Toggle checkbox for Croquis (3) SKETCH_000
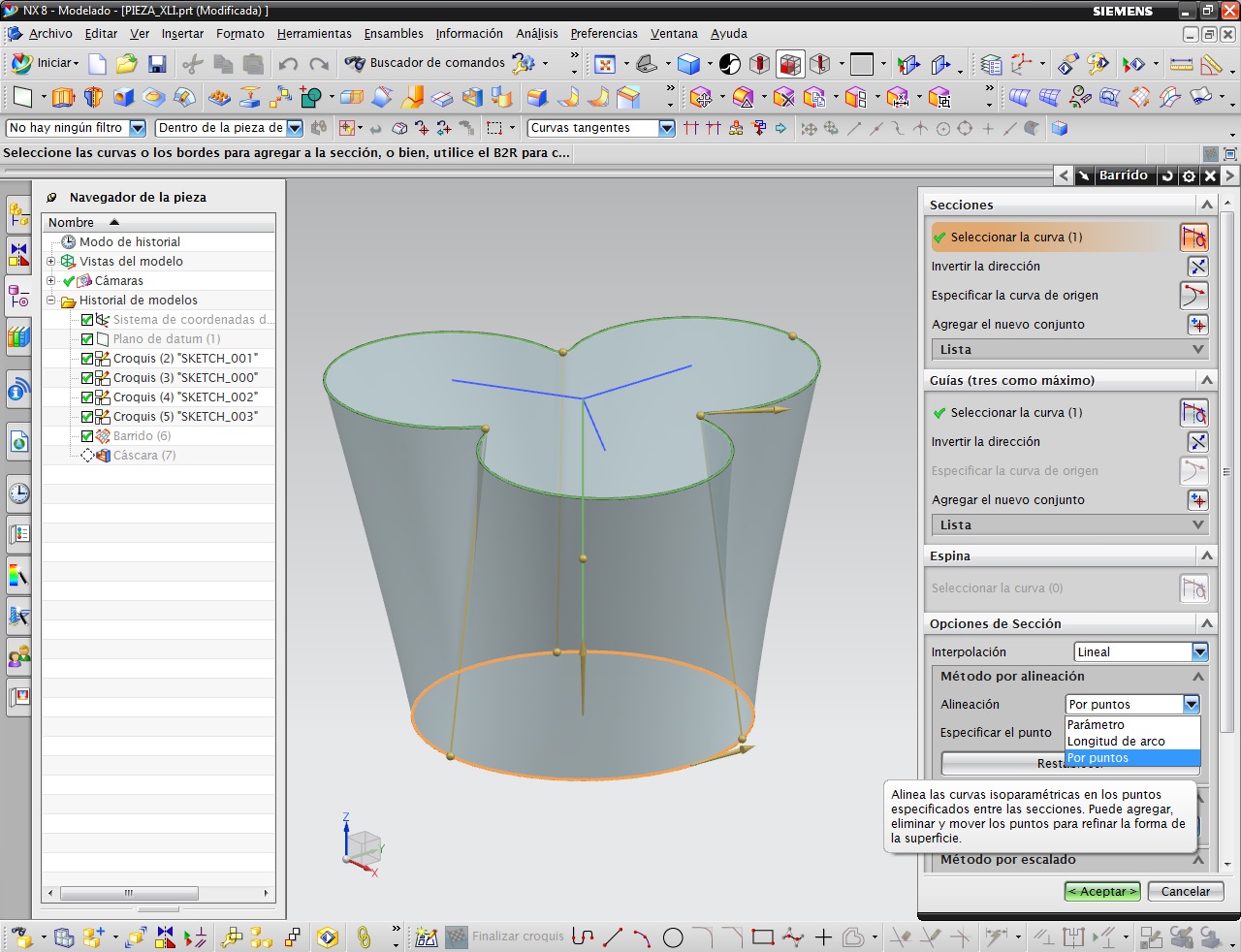Viewport: 1241px width, 952px height. (87, 378)
